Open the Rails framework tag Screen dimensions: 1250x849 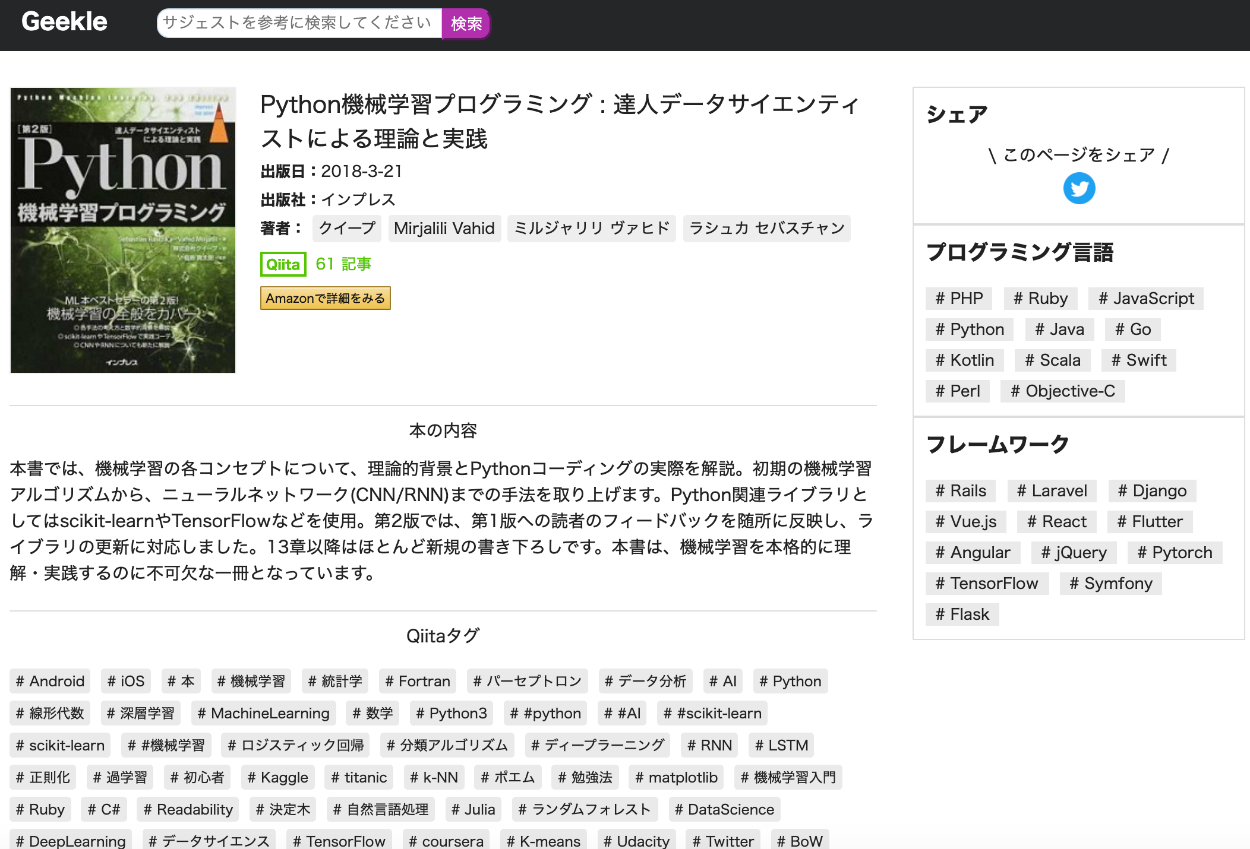[961, 490]
